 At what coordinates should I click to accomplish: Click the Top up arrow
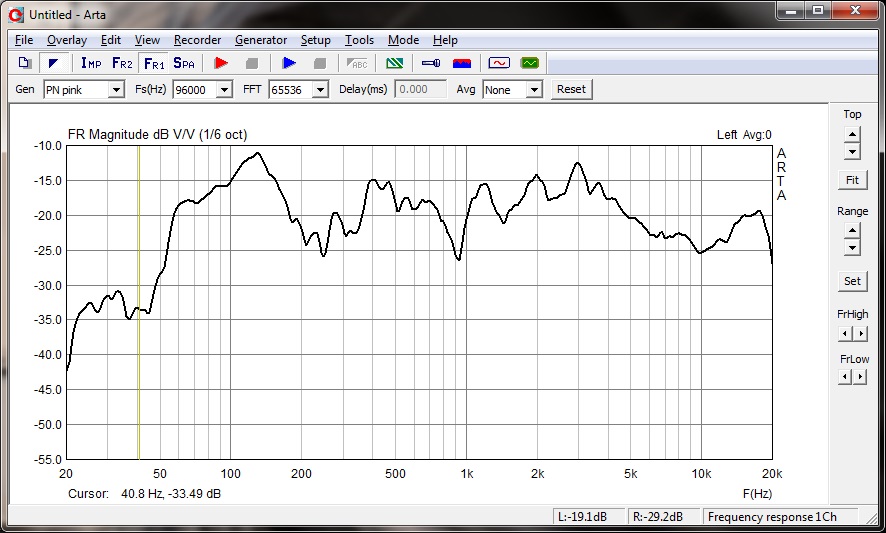point(852,134)
